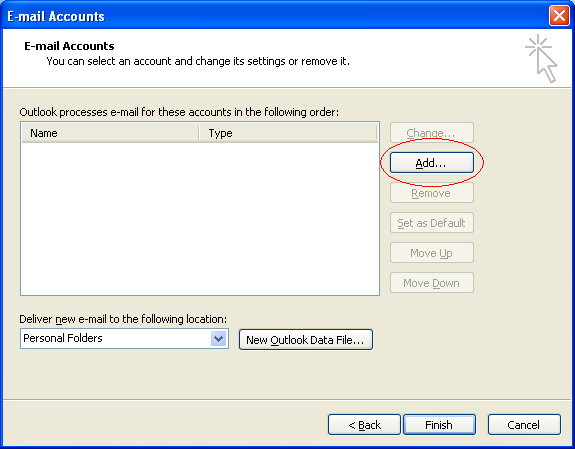Viewport: 575px width, 449px height.
Task: Sort accounts by the Type column header
Action: [x=288, y=133]
